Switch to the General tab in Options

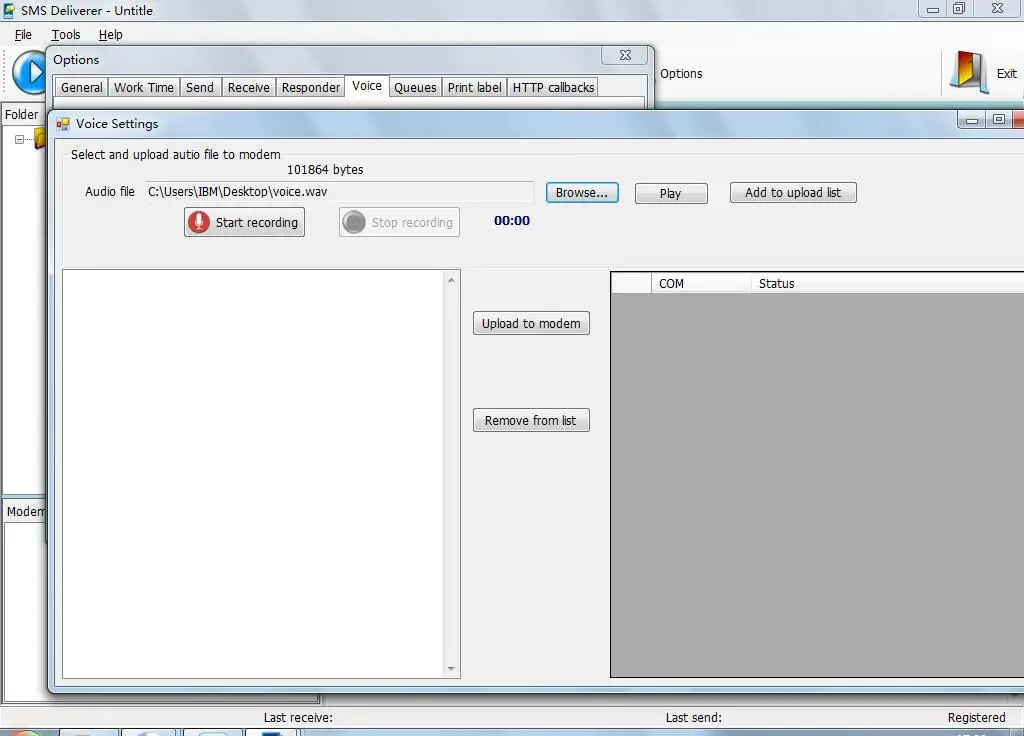coord(82,88)
